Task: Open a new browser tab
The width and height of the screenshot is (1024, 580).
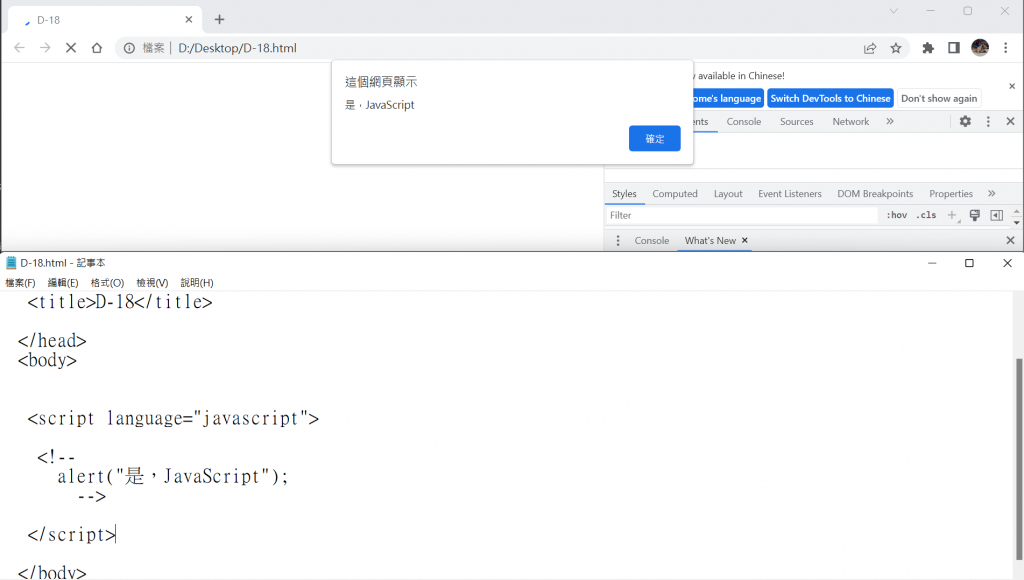Action: (219, 20)
